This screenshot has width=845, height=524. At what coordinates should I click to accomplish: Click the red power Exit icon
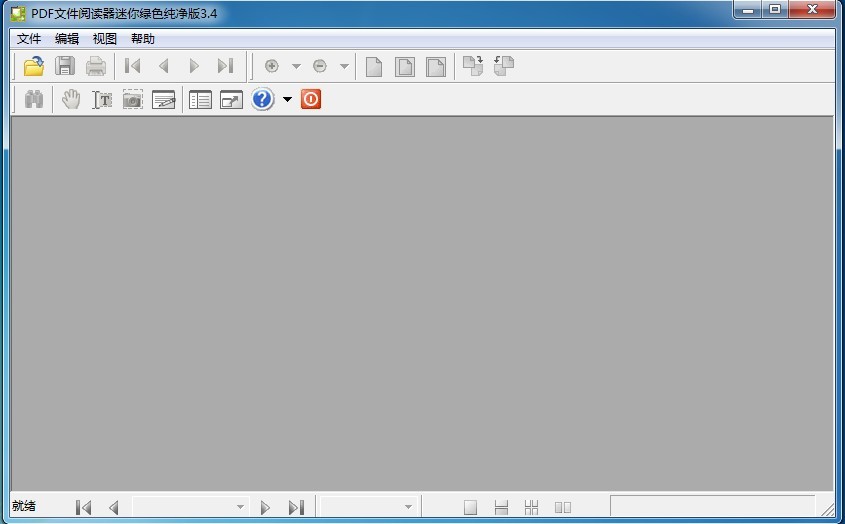pyautogui.click(x=311, y=100)
